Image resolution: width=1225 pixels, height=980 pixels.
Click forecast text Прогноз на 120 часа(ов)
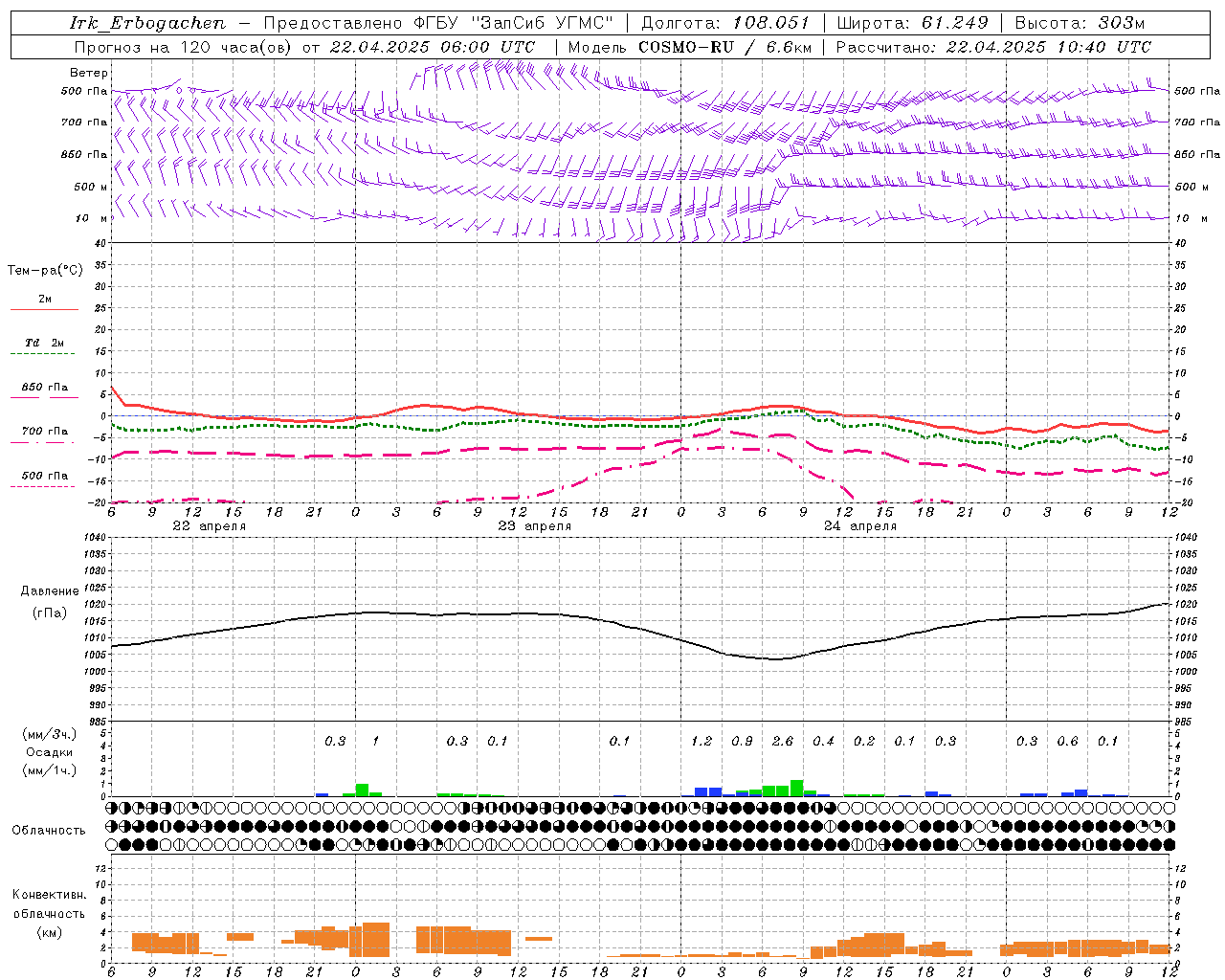[x=185, y=47]
